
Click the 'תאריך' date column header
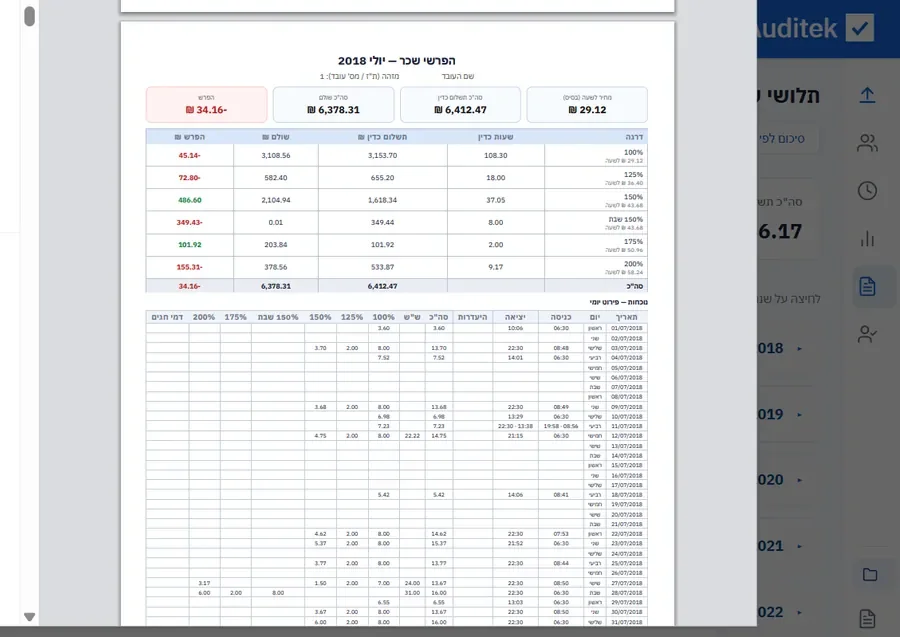point(626,317)
